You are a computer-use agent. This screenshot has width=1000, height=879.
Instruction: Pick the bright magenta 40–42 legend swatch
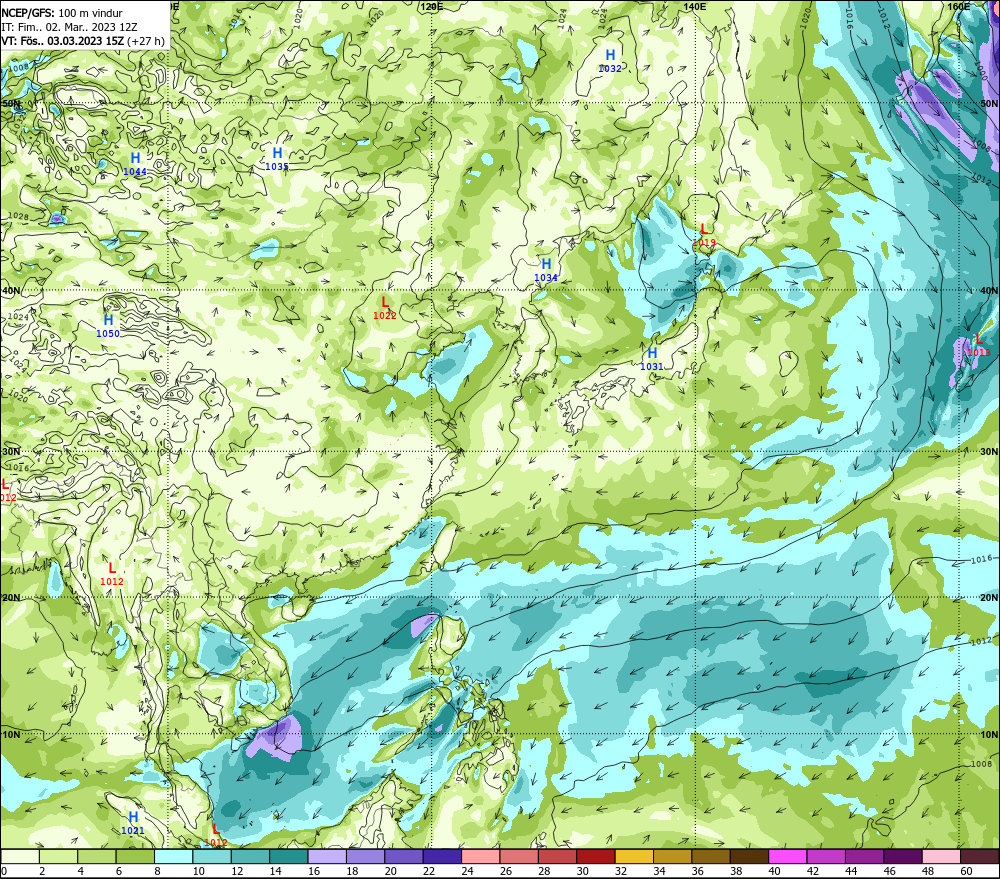(x=788, y=857)
